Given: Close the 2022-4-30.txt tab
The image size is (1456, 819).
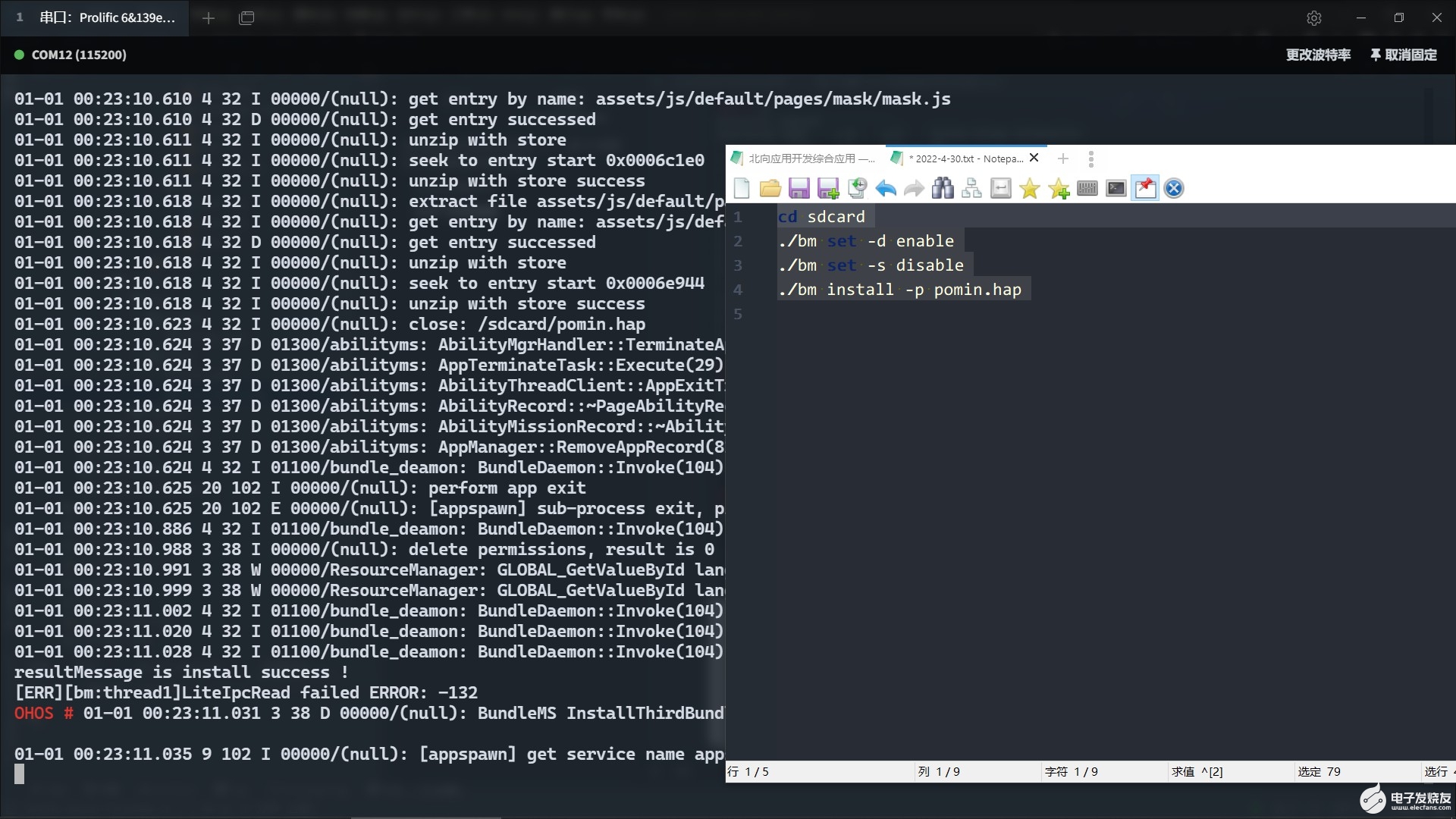Looking at the screenshot, I should click(x=1034, y=158).
